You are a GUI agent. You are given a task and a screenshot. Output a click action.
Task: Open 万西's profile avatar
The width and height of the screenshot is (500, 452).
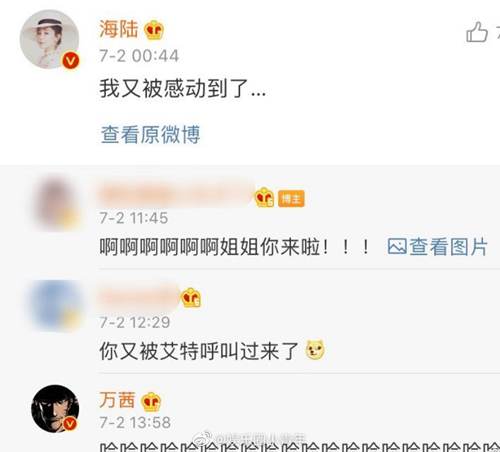(55, 409)
